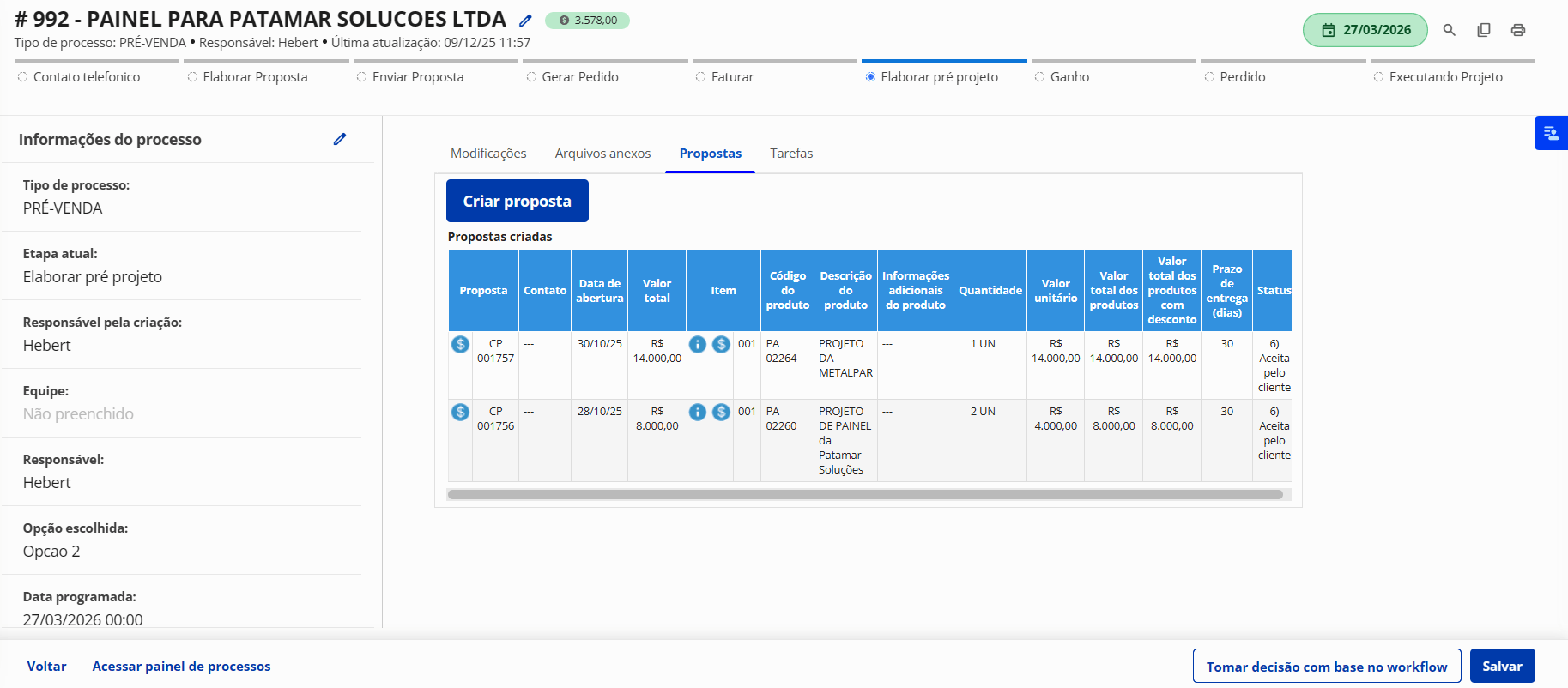Edit Informações do processo with pencil icon
The image size is (1568, 688).
coord(340,139)
